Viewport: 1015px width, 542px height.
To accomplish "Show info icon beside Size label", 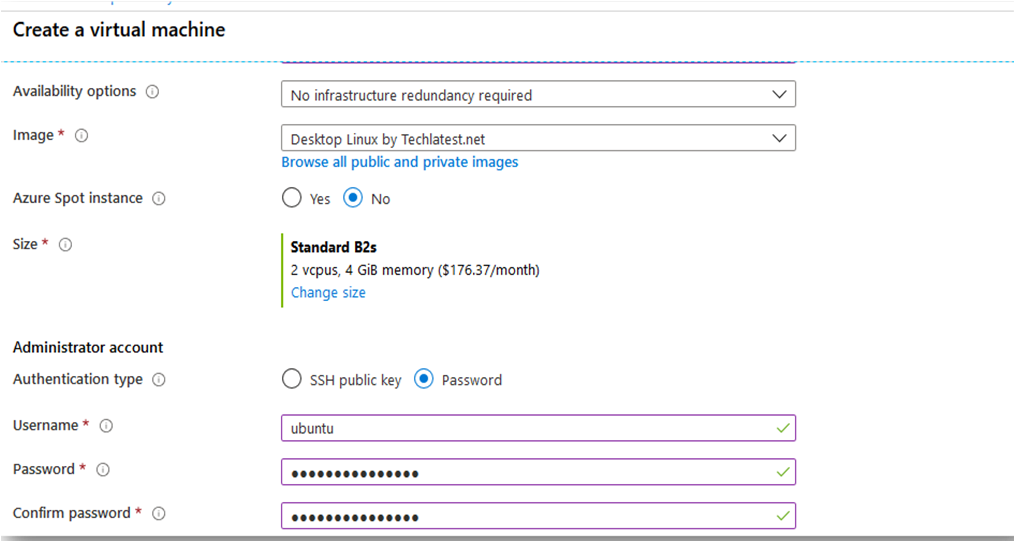I will tap(65, 245).
